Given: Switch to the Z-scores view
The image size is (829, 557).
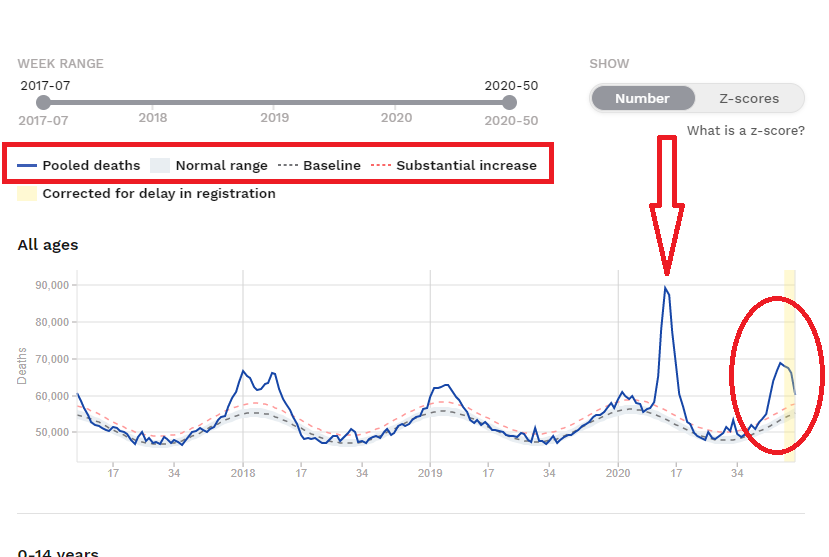Looking at the screenshot, I should (749, 99).
